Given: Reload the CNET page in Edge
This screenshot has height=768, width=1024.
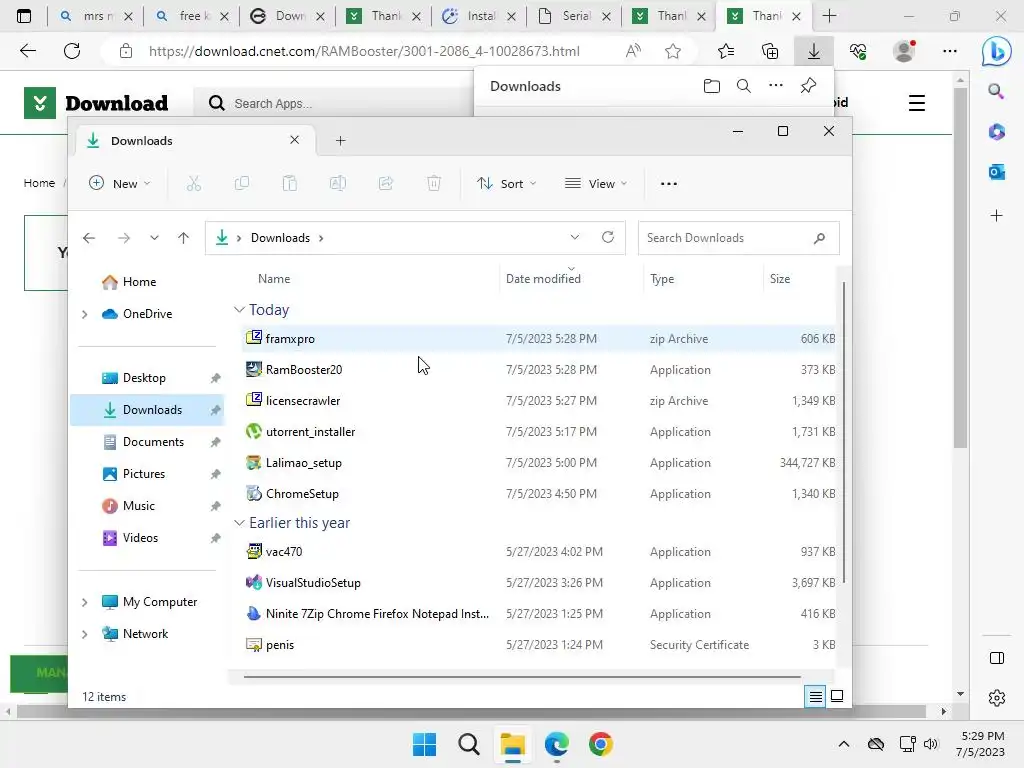Looking at the screenshot, I should pos(72,51).
